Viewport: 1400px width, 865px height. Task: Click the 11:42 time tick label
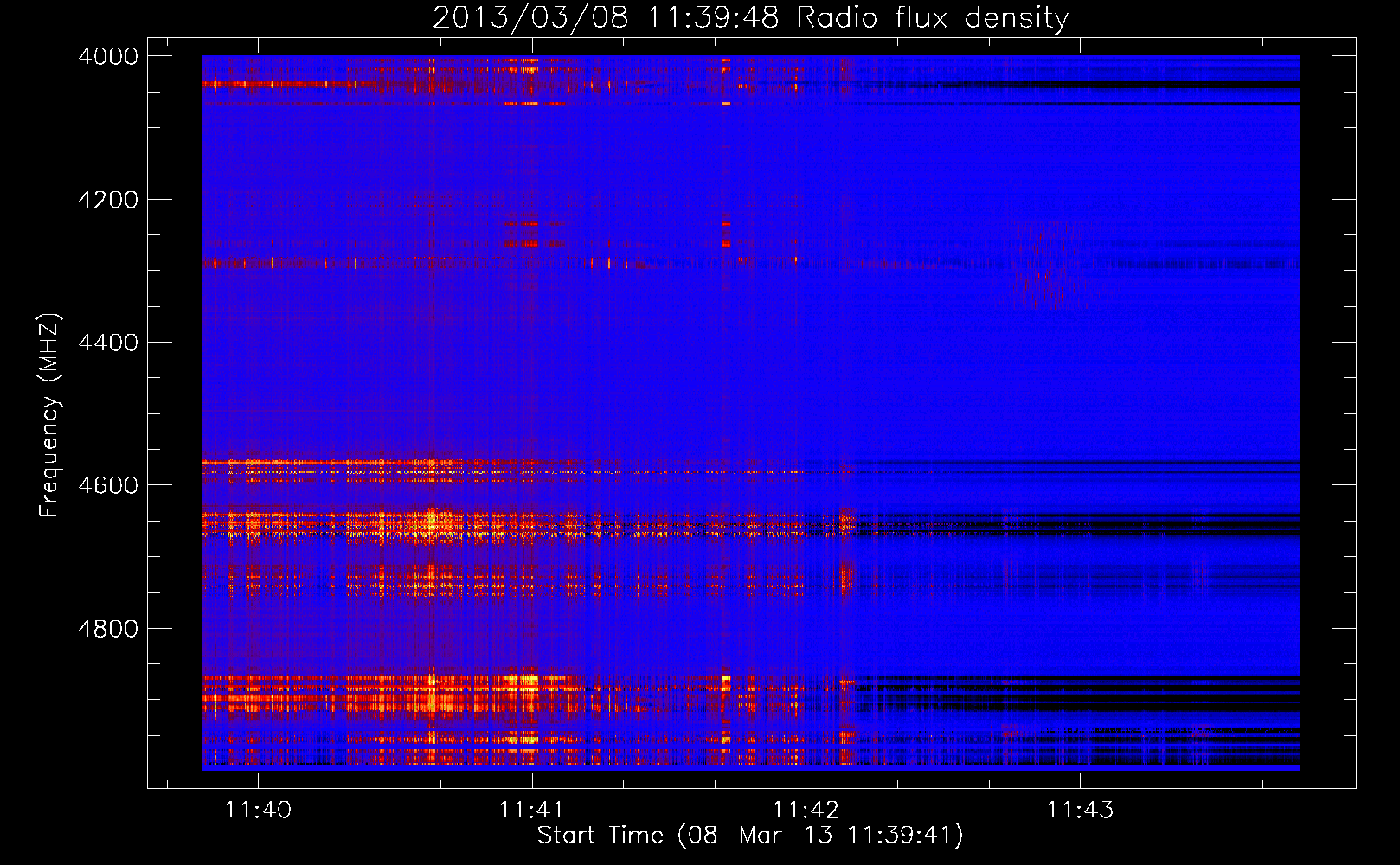coord(806,810)
